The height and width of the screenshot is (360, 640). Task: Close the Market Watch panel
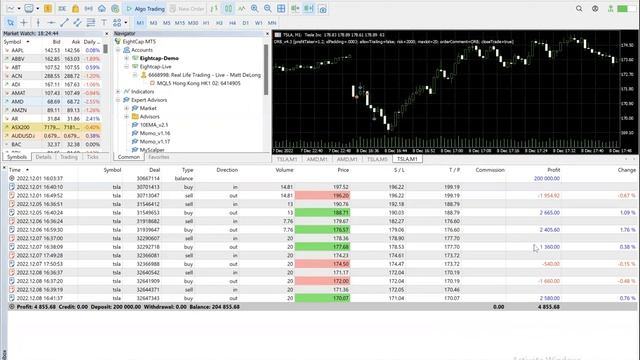click(x=107, y=33)
